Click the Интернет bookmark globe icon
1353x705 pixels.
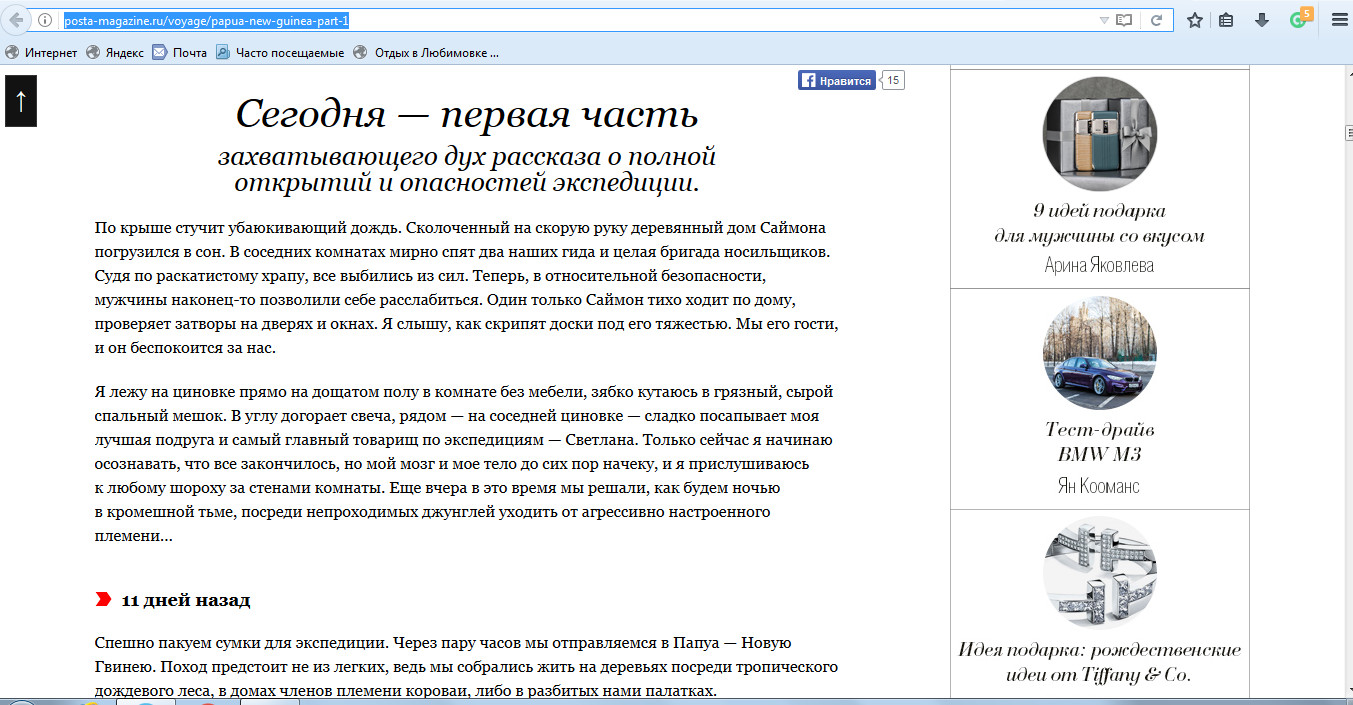point(12,53)
